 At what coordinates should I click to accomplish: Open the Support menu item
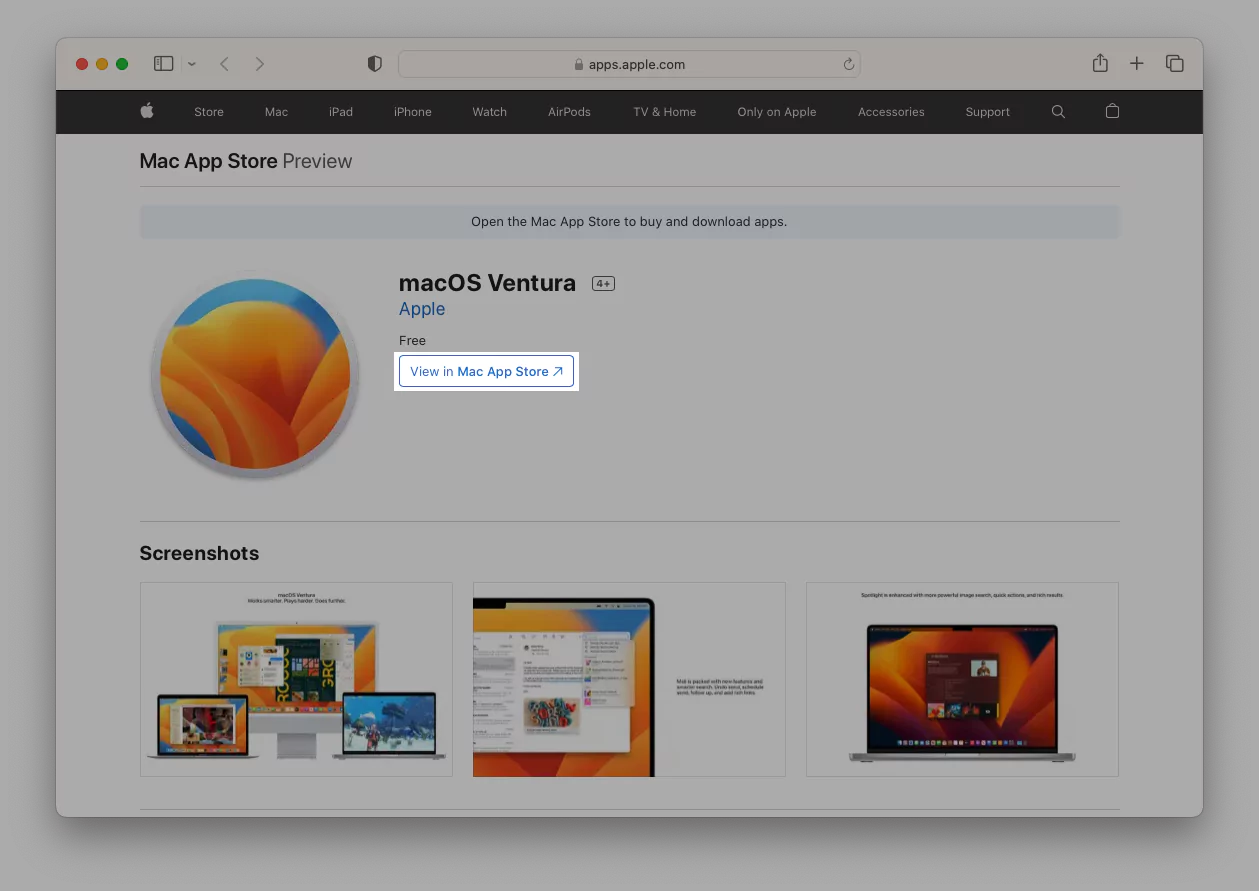tap(987, 112)
